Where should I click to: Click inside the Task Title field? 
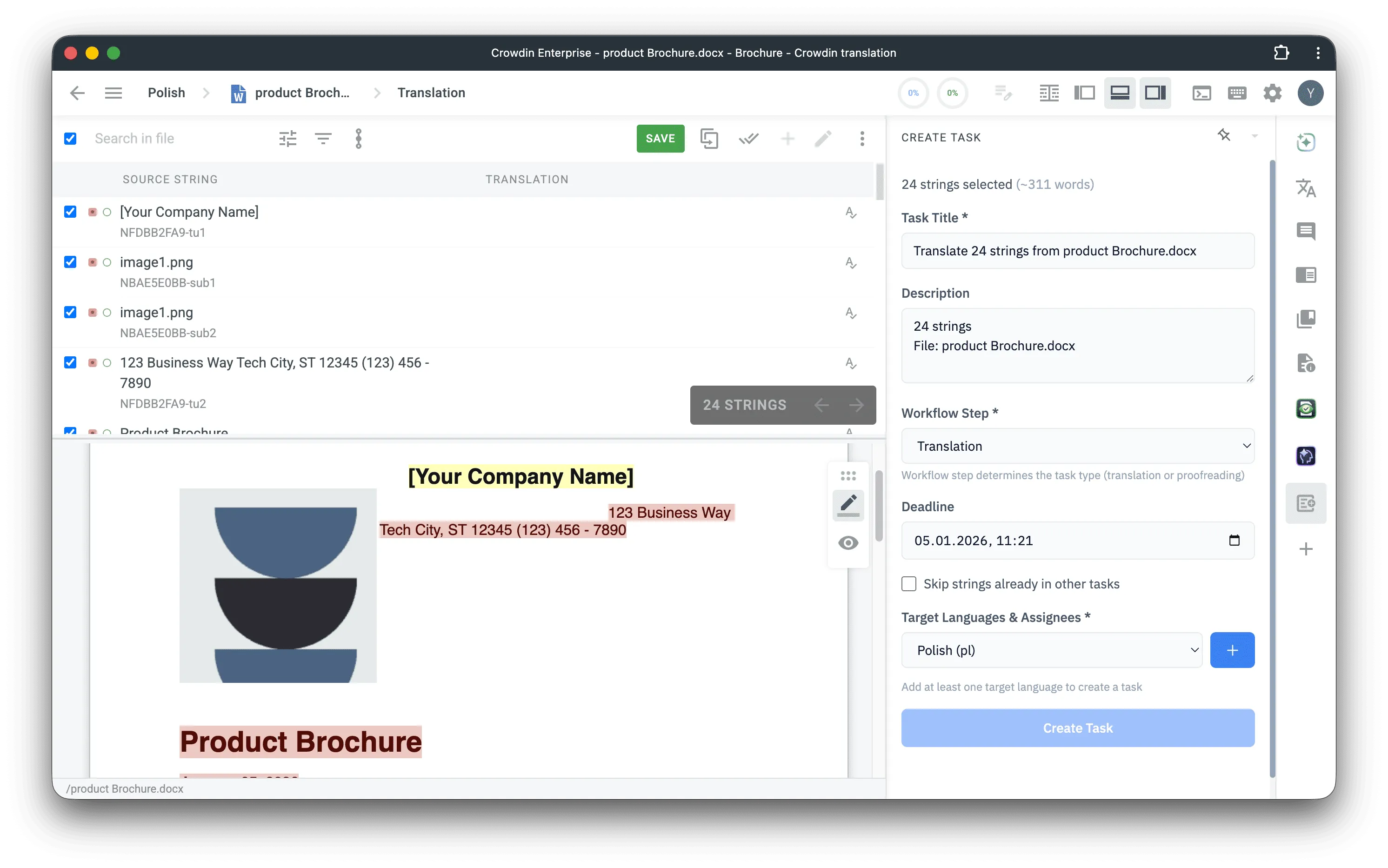(x=1077, y=251)
